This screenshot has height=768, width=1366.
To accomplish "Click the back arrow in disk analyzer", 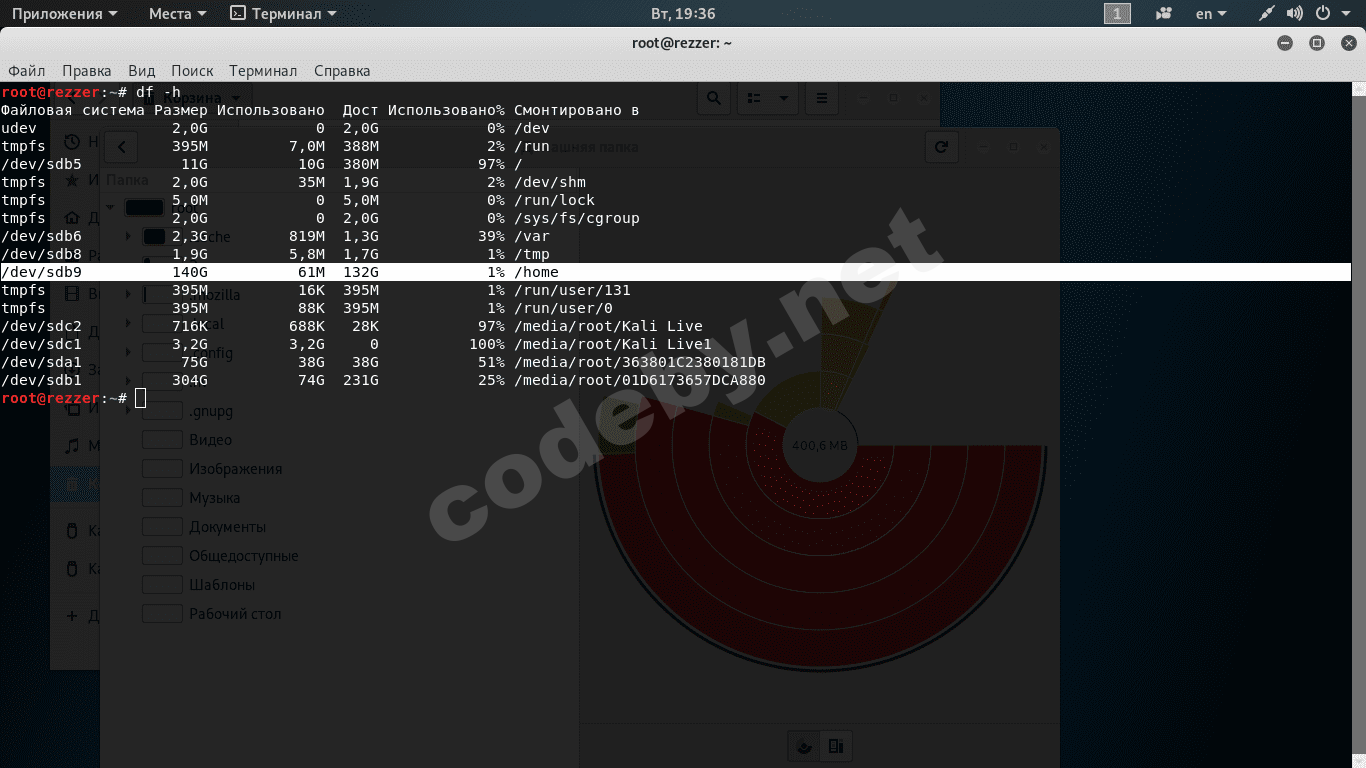I will pos(121,147).
